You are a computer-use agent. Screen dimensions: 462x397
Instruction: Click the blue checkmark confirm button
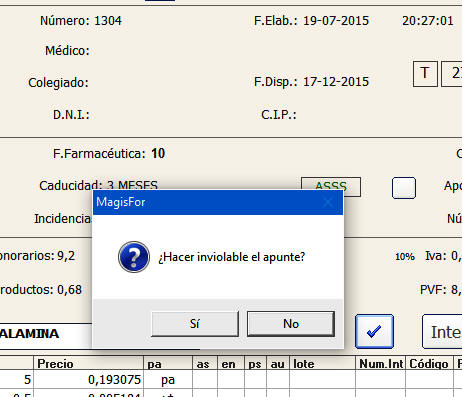[374, 331]
